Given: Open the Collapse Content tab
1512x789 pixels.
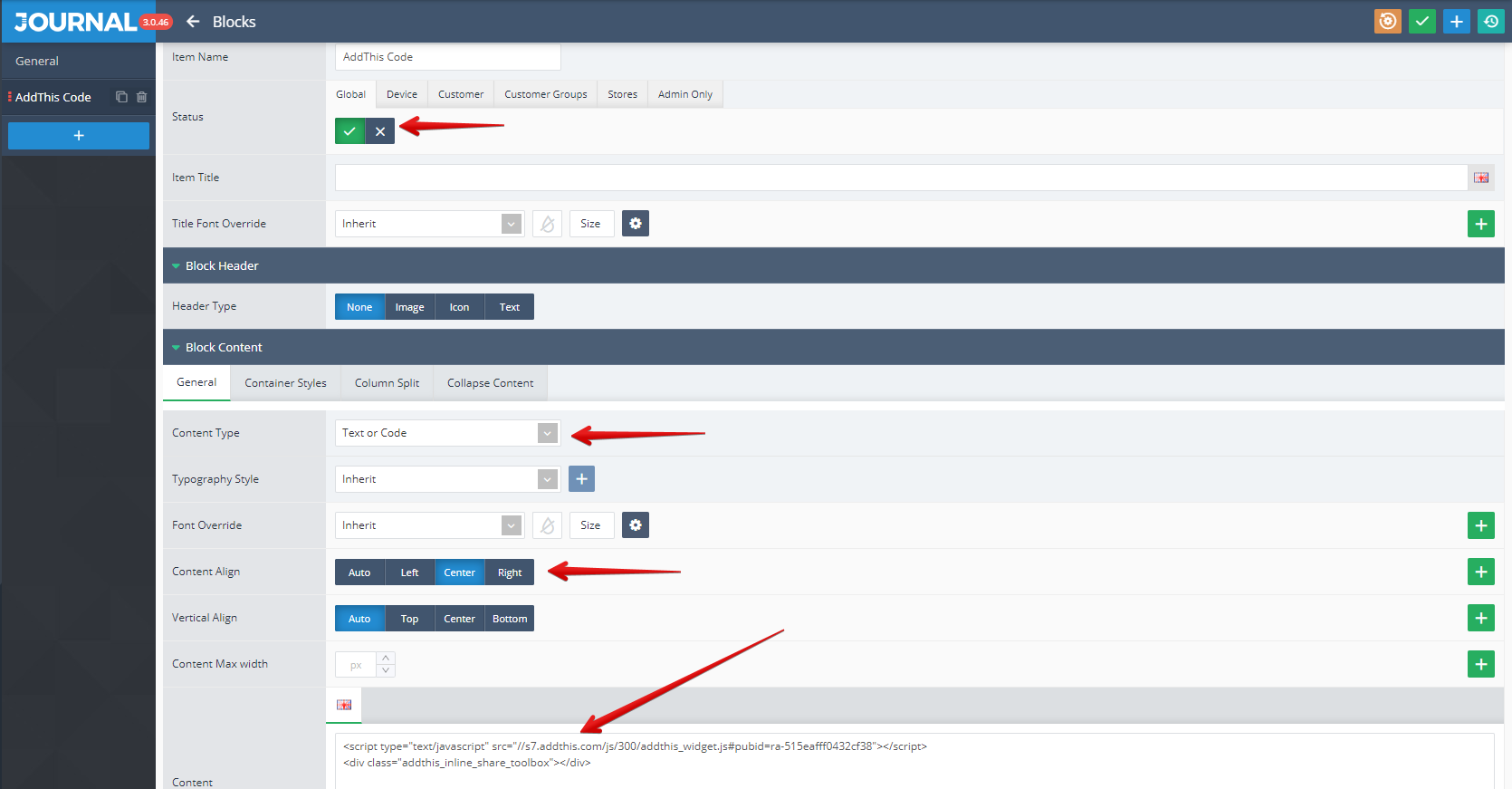Looking at the screenshot, I should 491,383.
